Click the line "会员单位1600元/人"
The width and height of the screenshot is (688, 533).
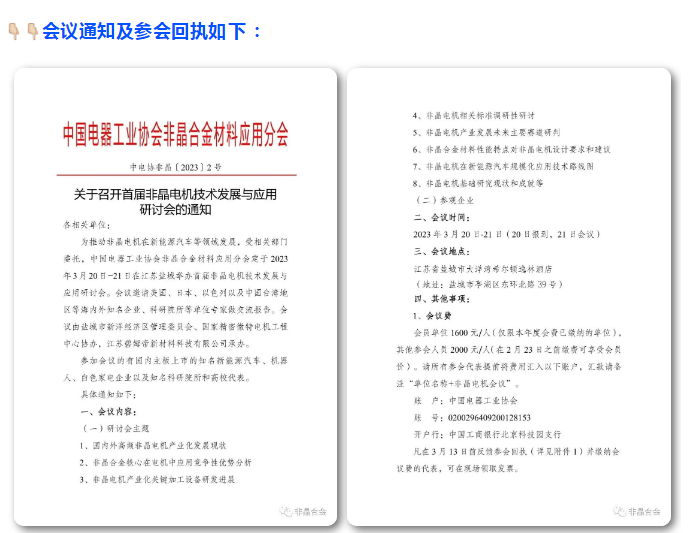(x=518, y=333)
